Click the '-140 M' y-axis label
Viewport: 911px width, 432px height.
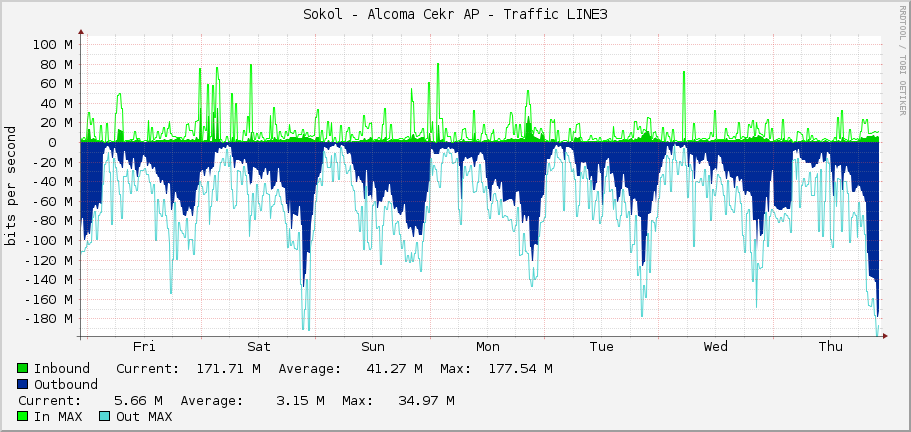tap(49, 280)
